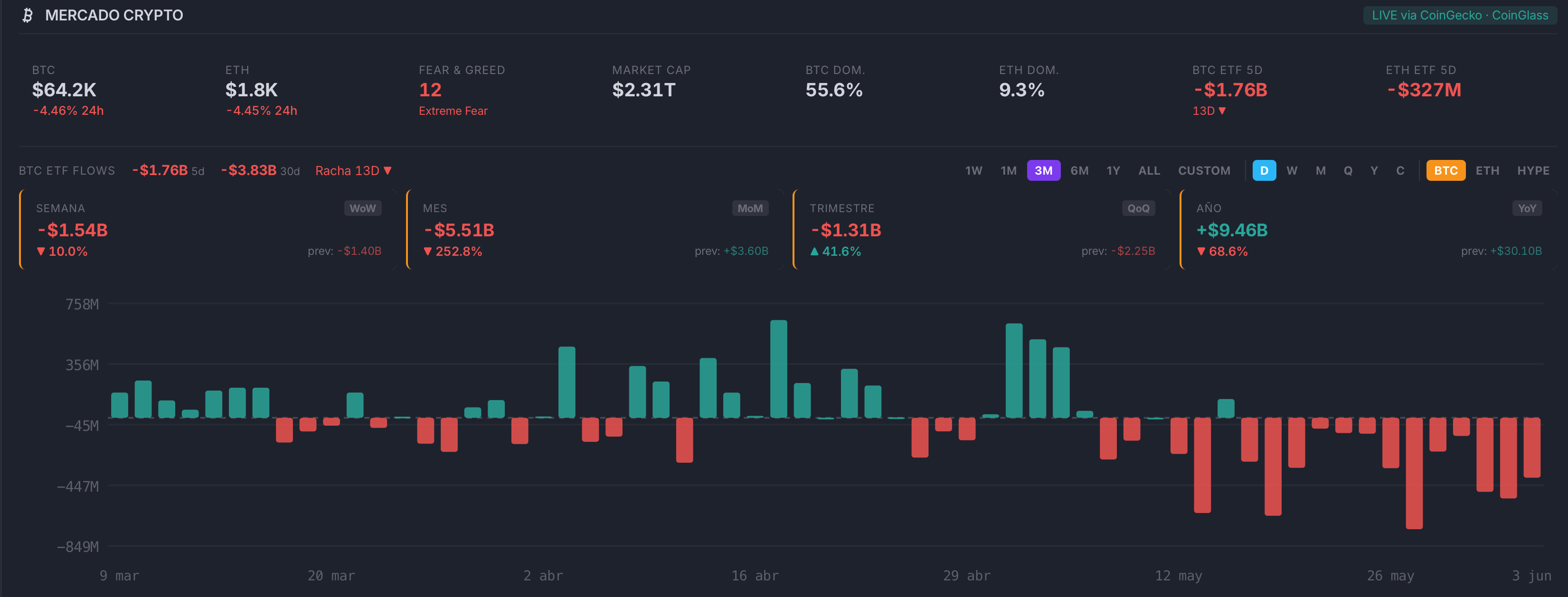
Task: Click the WoW badge in SEMANA card
Action: [362, 208]
